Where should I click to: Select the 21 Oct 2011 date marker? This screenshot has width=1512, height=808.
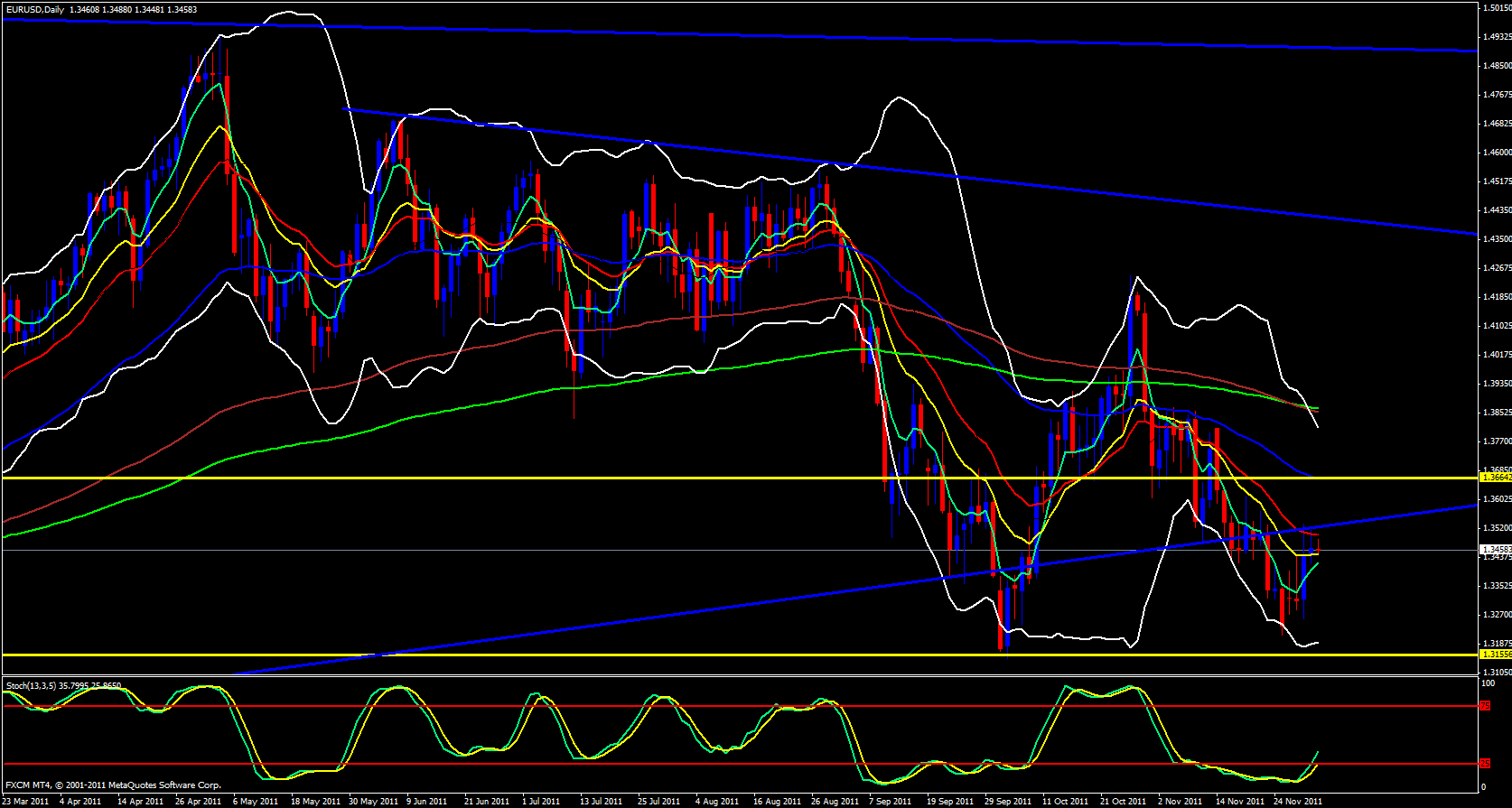point(1123,801)
